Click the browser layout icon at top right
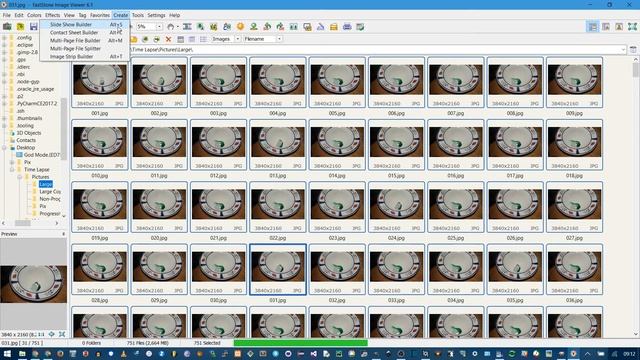 (593, 27)
